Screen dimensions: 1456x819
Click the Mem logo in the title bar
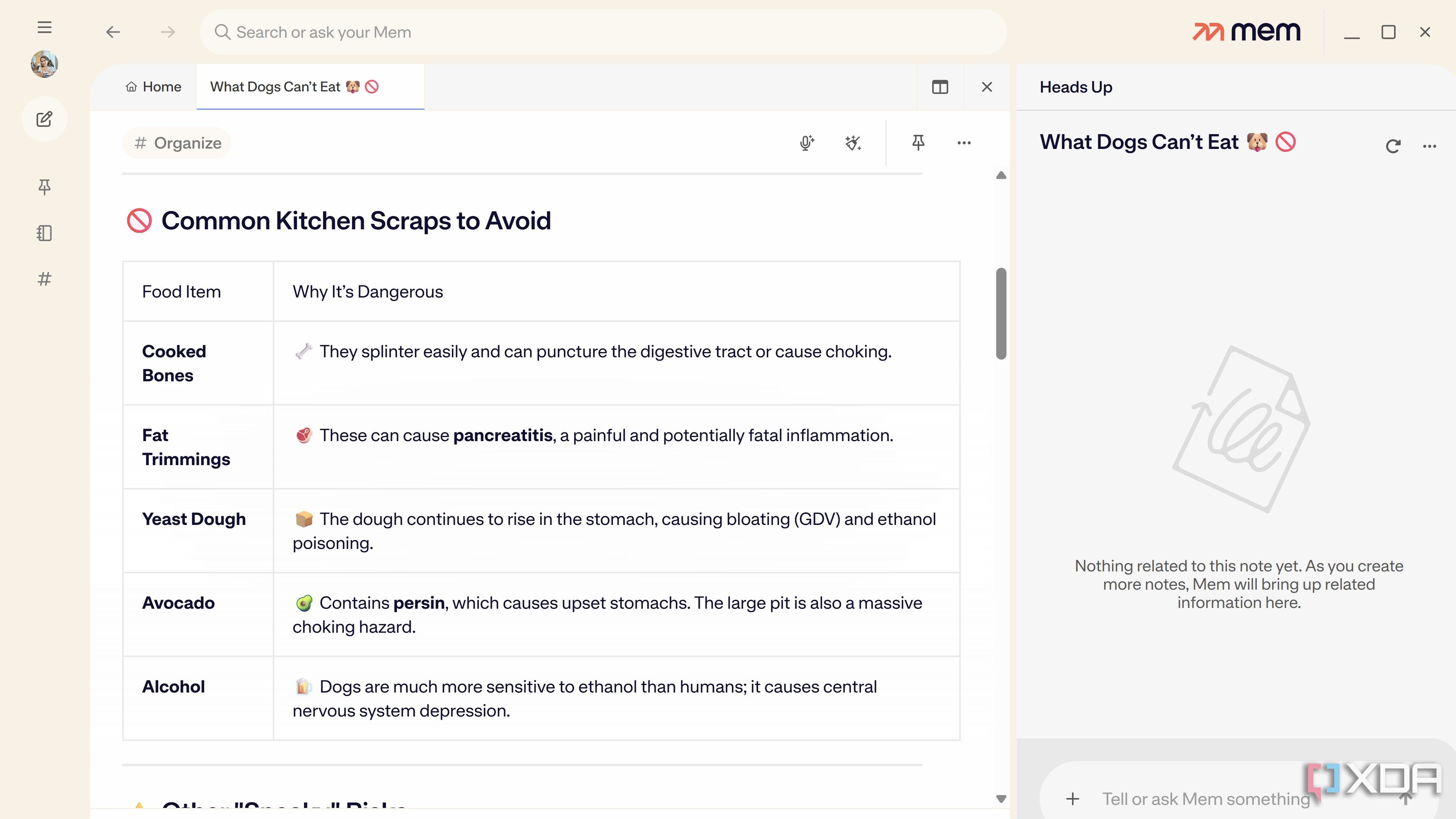pos(1246,32)
